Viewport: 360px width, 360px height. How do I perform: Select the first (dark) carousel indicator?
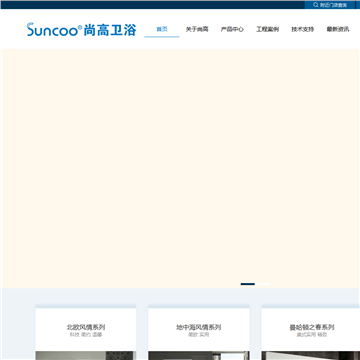point(248,284)
